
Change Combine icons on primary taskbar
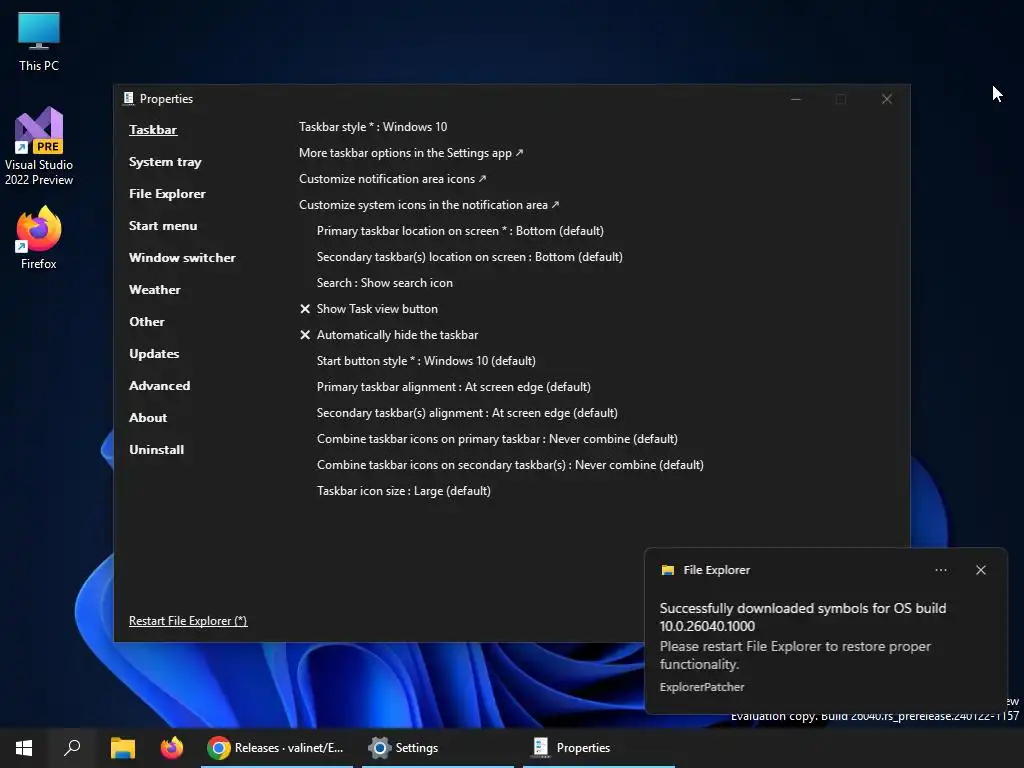coord(497,439)
